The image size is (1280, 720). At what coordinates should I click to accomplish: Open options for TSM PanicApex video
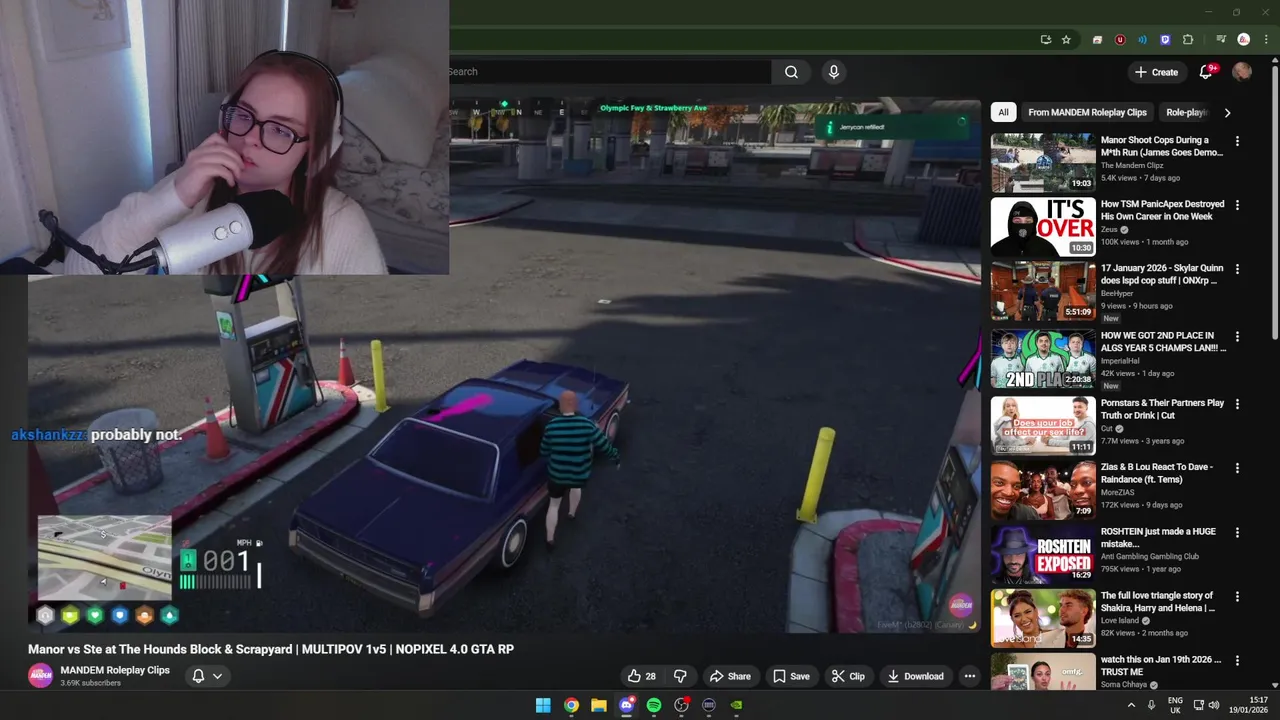click(1237, 205)
